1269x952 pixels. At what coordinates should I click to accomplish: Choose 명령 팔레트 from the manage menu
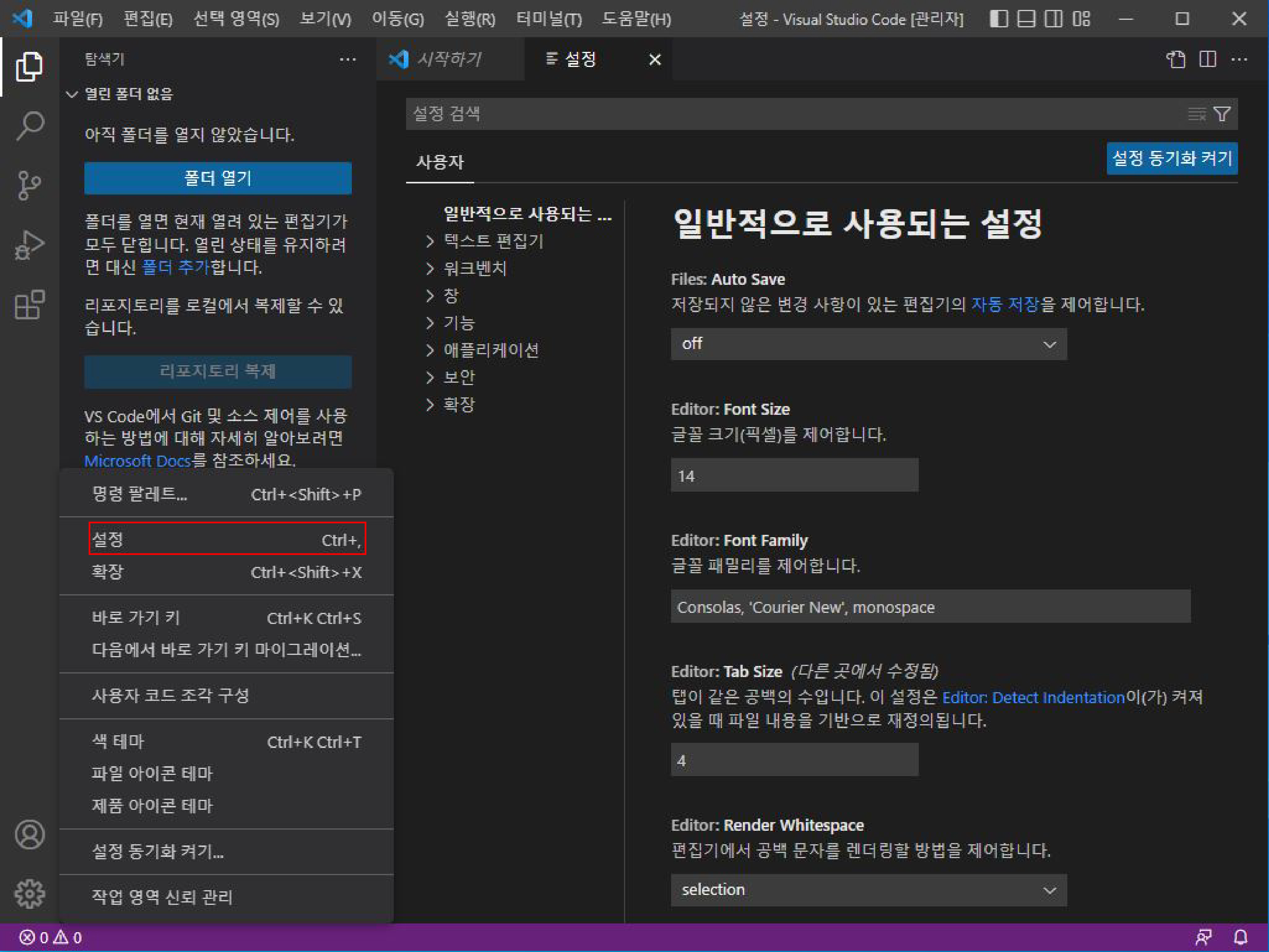point(227,494)
